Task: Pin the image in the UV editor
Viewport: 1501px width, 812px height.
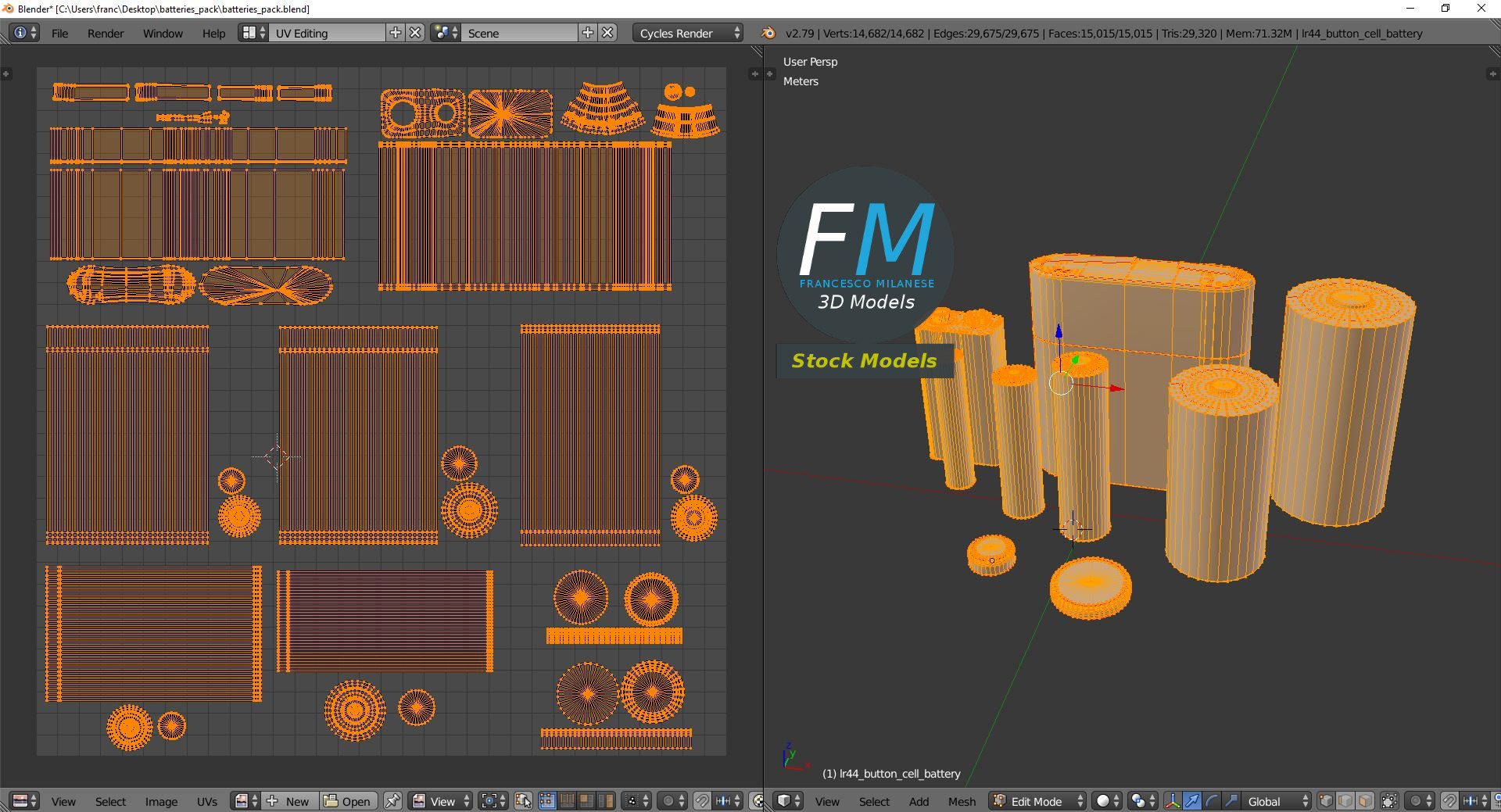Action: [392, 801]
